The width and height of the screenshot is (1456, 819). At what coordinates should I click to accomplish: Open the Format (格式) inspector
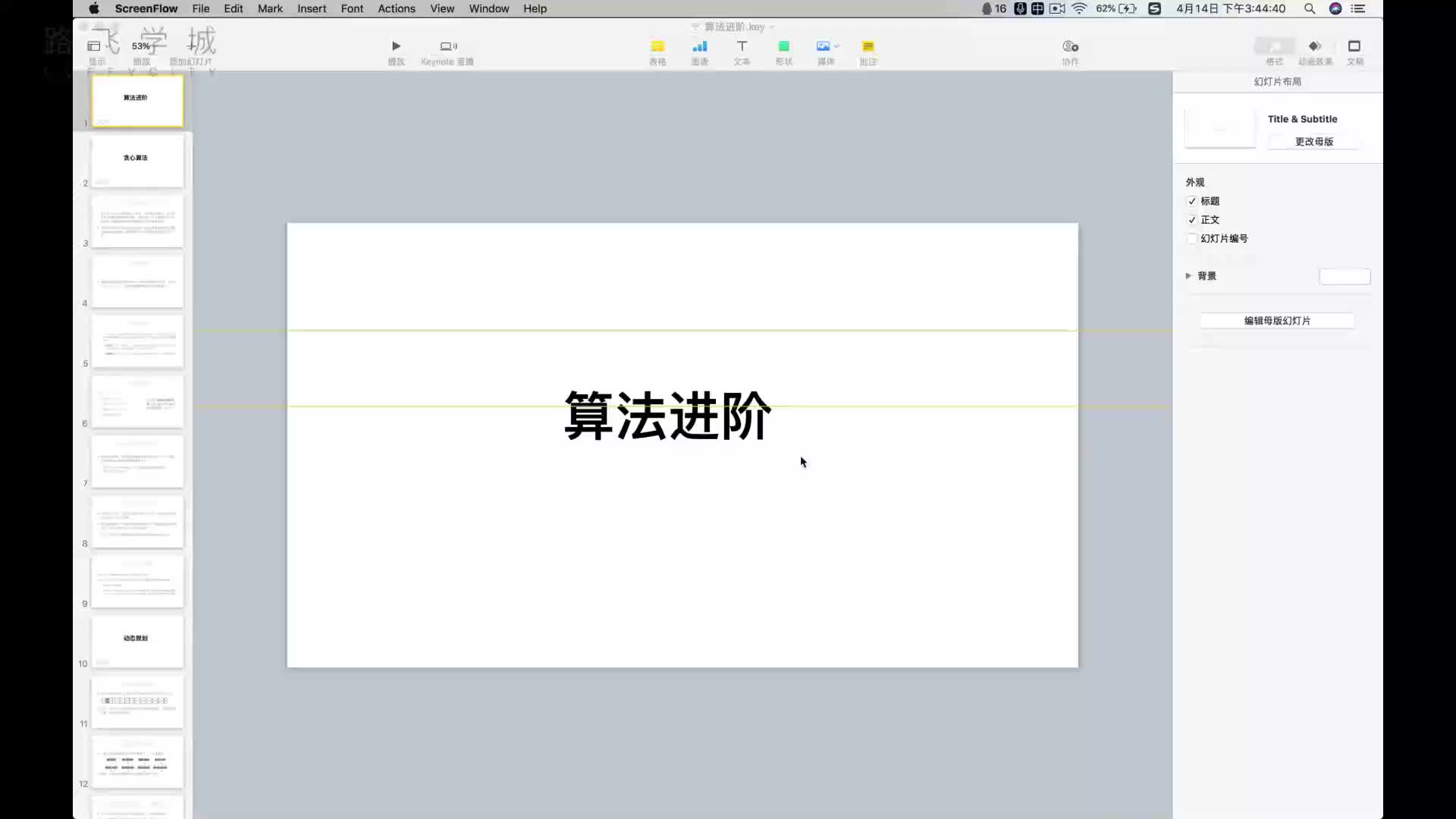pyautogui.click(x=1275, y=52)
